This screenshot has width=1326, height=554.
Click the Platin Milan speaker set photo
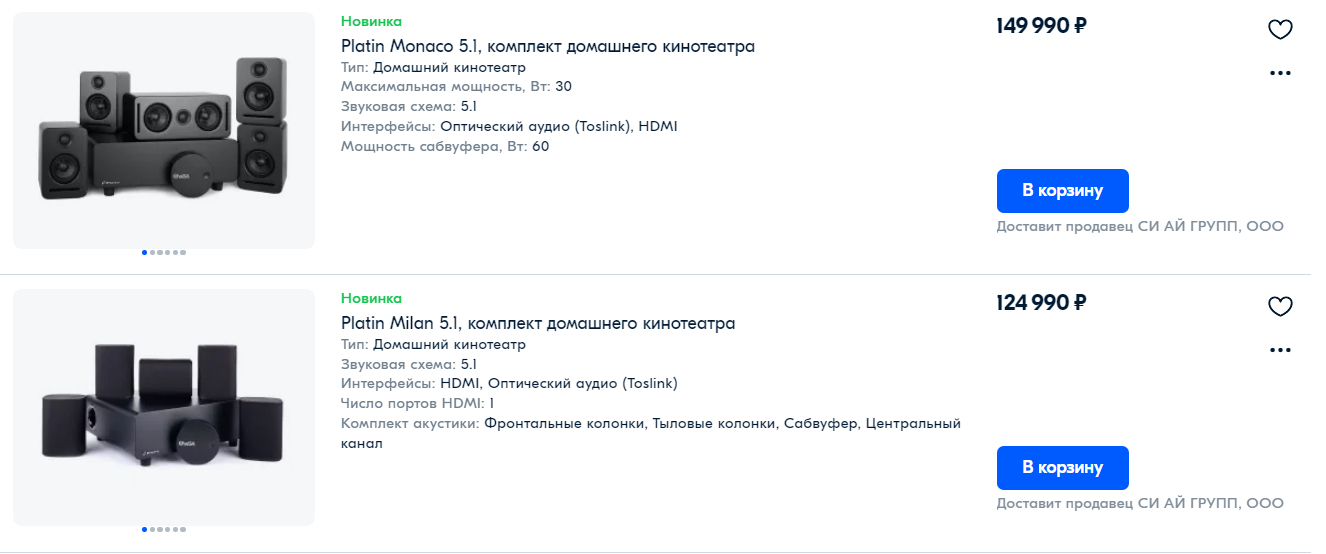pos(164,407)
